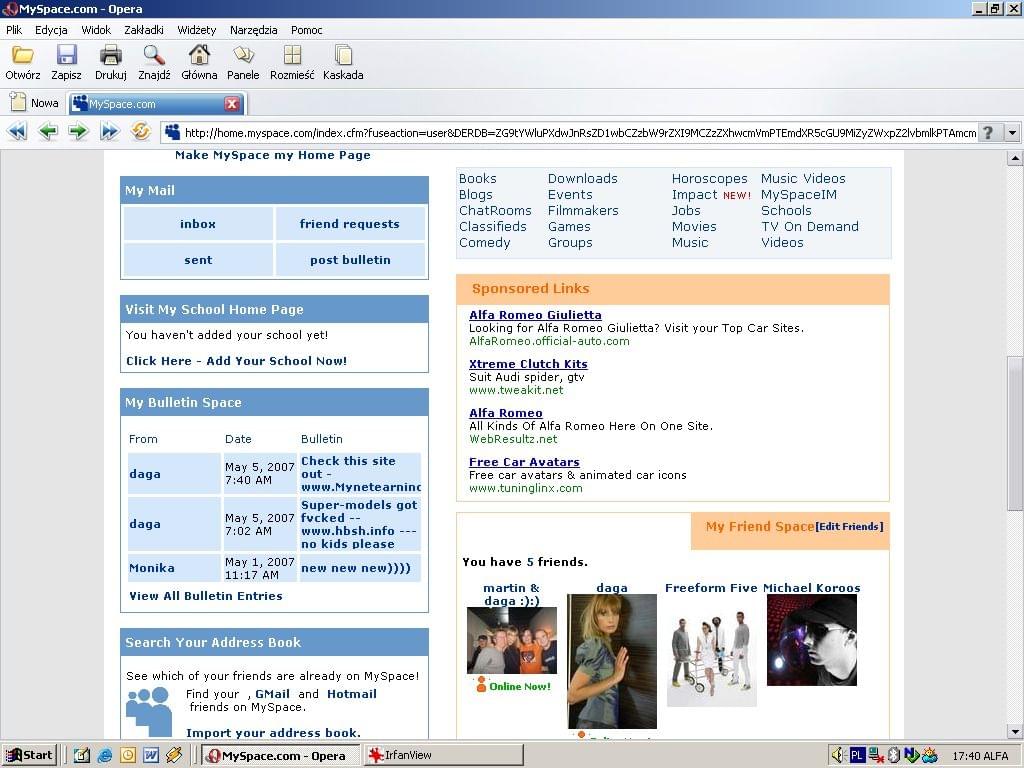Open the Widok menu

coord(96,30)
